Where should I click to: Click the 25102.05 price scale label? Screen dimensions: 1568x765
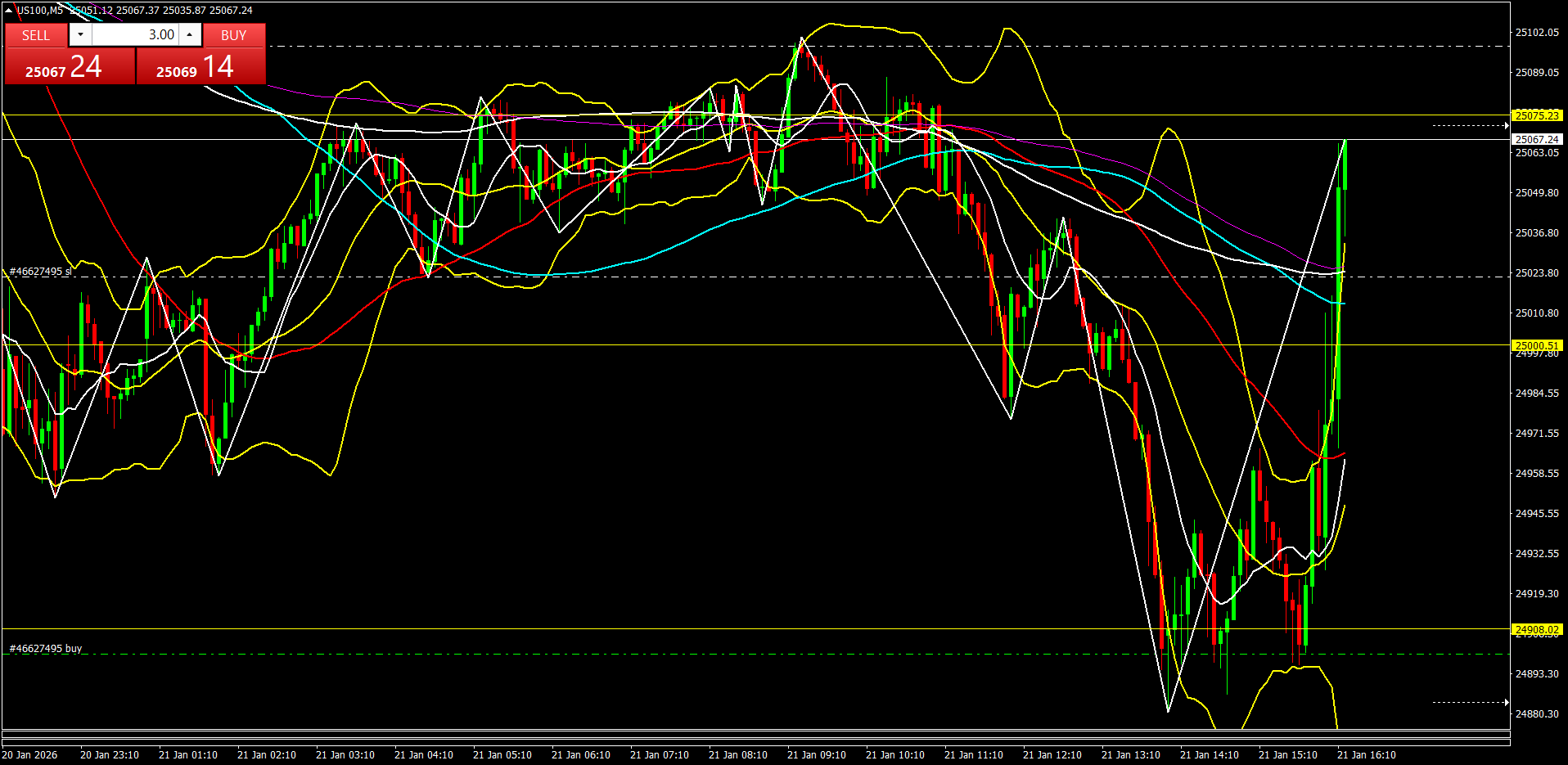coord(1536,33)
